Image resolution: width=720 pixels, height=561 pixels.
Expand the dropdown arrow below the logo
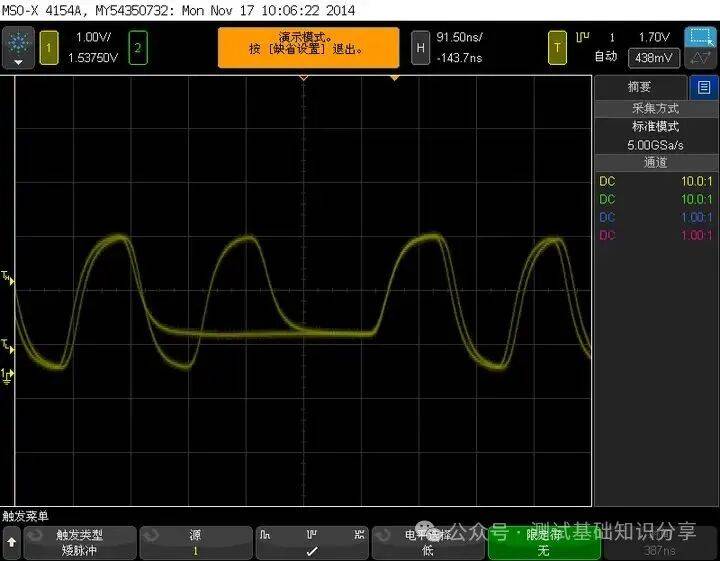pos(19,62)
